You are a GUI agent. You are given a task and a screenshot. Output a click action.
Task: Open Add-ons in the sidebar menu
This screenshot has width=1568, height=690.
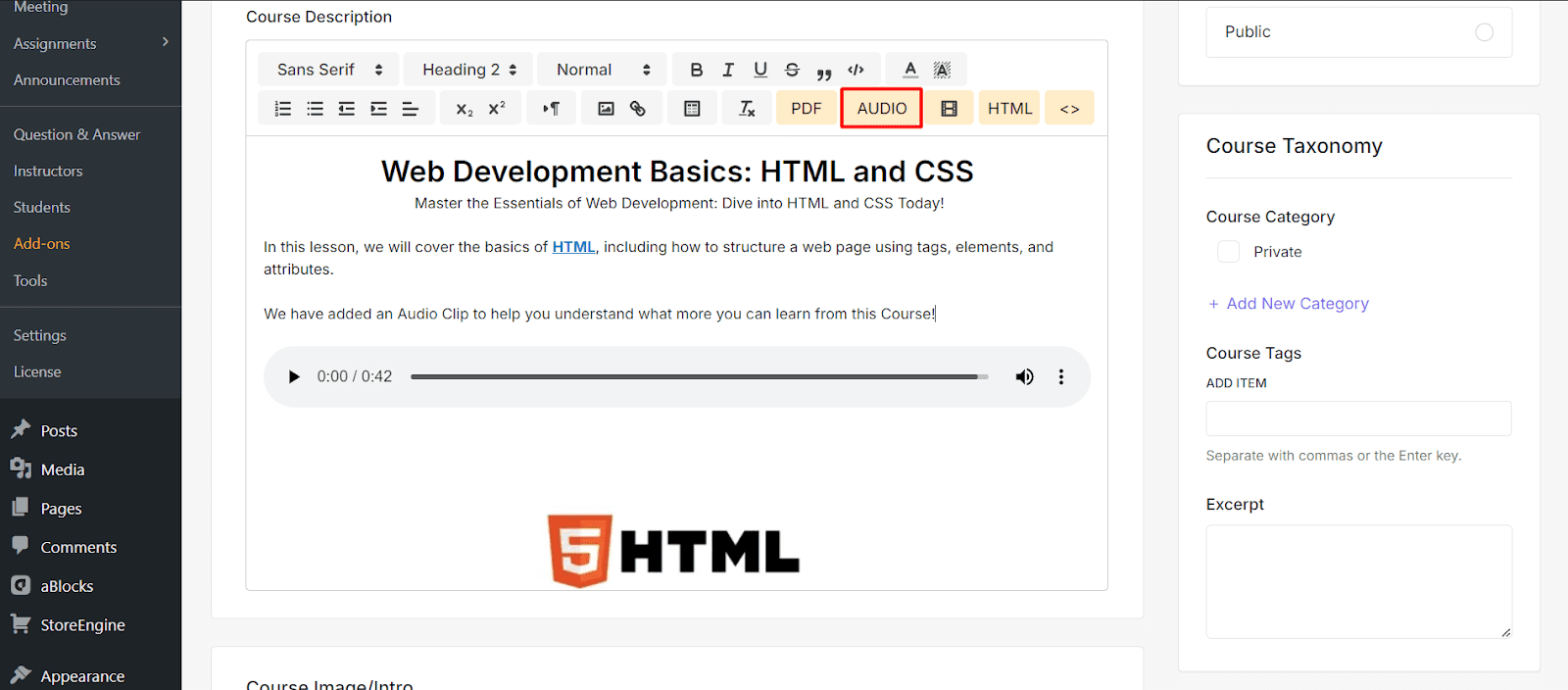click(x=42, y=244)
